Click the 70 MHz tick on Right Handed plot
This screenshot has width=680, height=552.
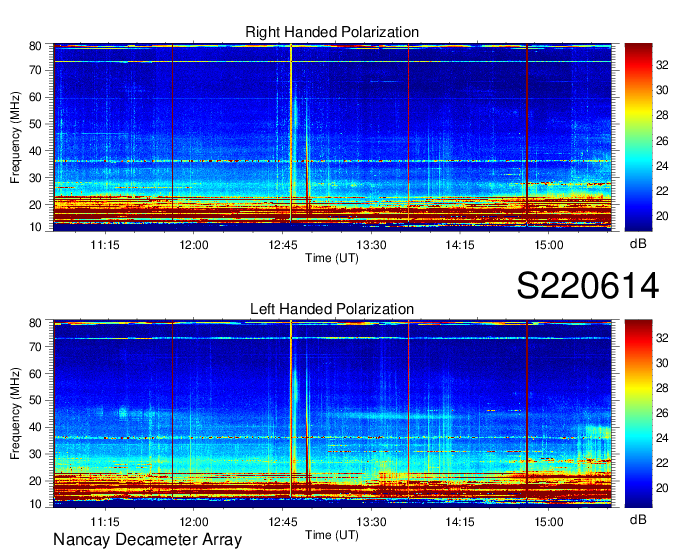[36, 70]
